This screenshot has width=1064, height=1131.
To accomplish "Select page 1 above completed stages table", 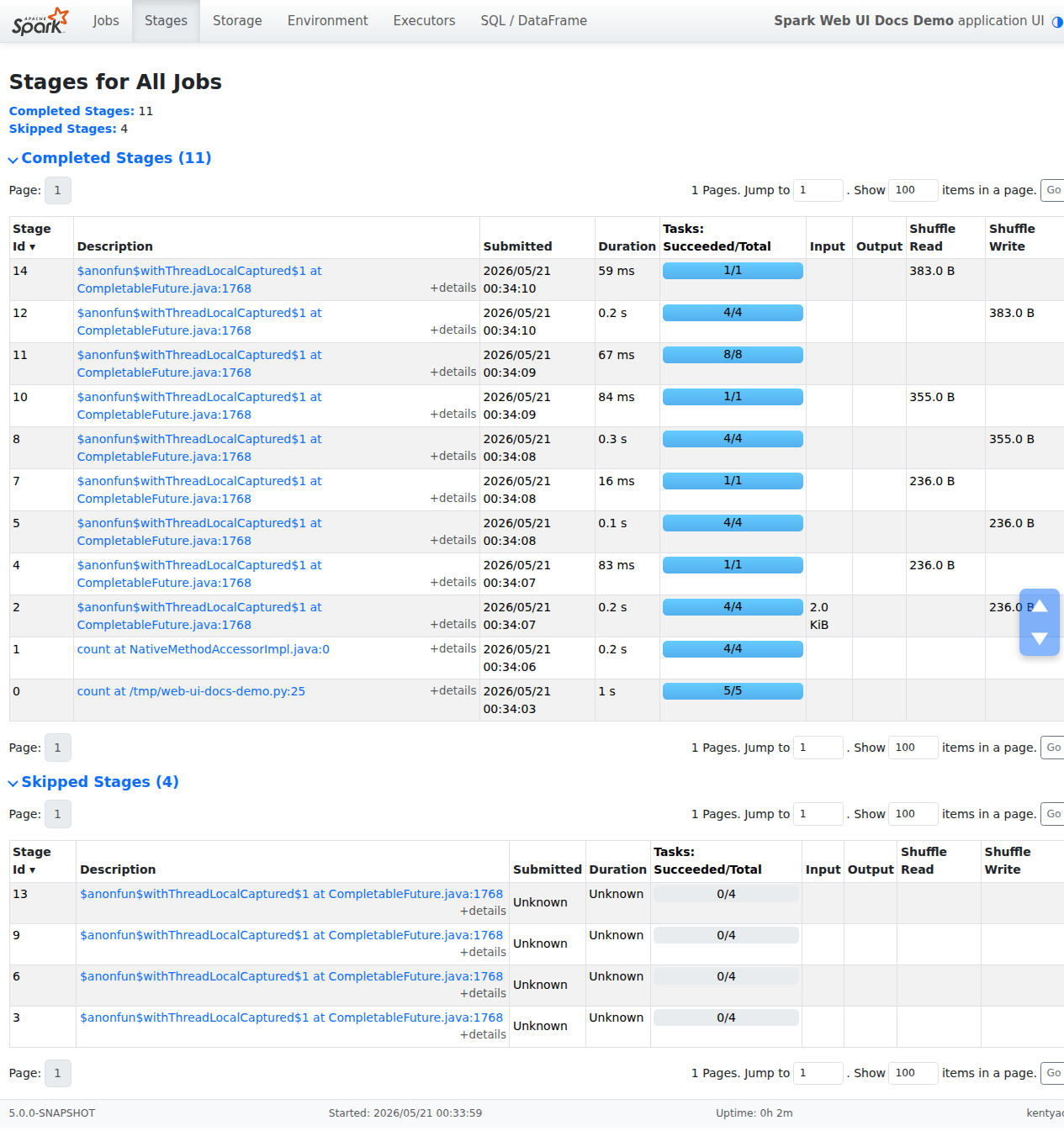I will click(57, 190).
